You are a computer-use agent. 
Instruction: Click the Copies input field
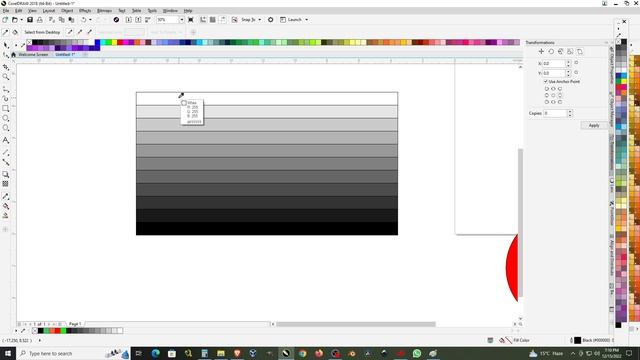click(556, 113)
